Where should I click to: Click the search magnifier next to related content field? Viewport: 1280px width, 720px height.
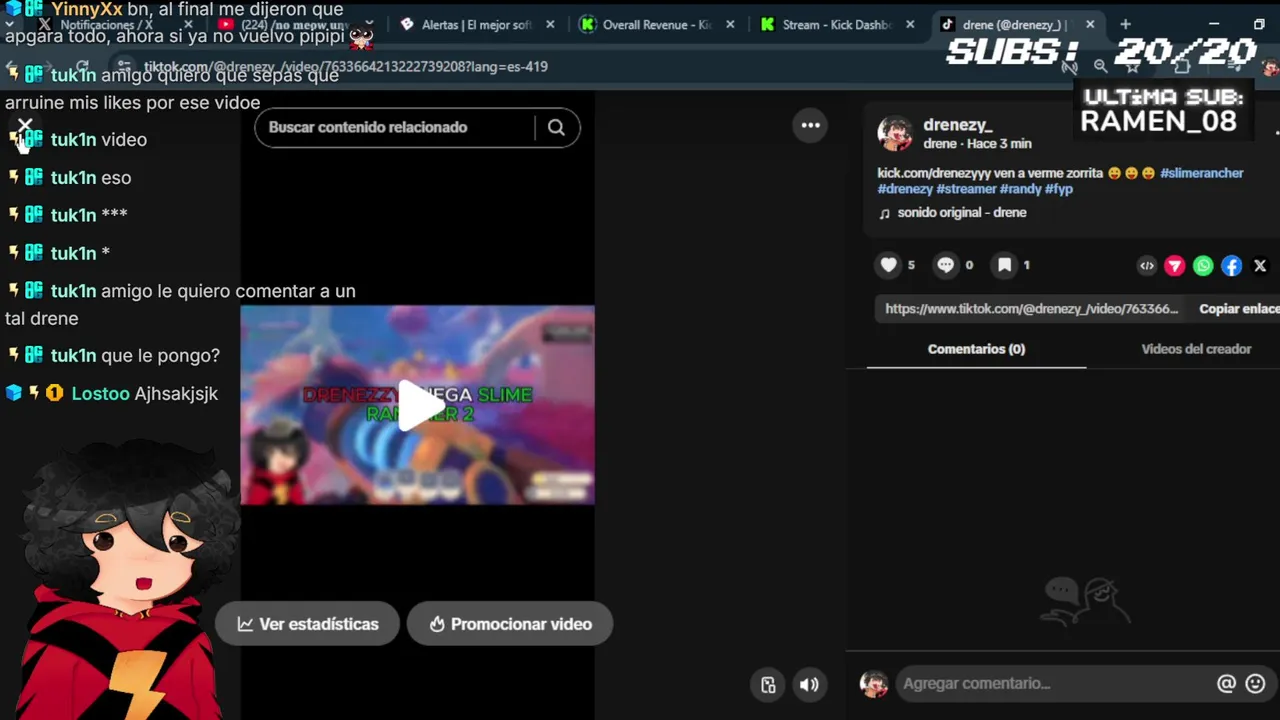556,127
